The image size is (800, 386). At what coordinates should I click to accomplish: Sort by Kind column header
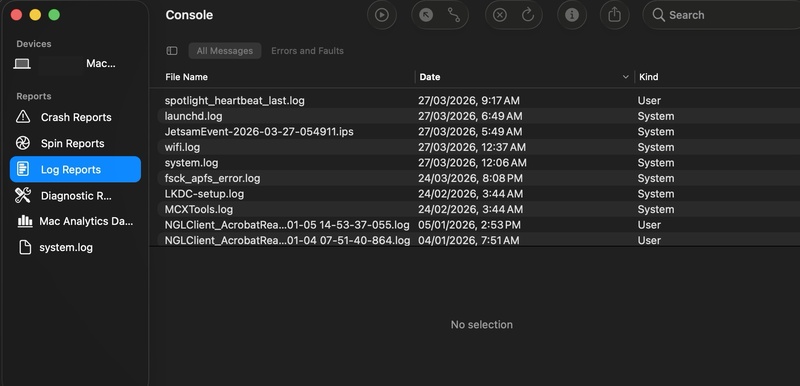pos(648,77)
